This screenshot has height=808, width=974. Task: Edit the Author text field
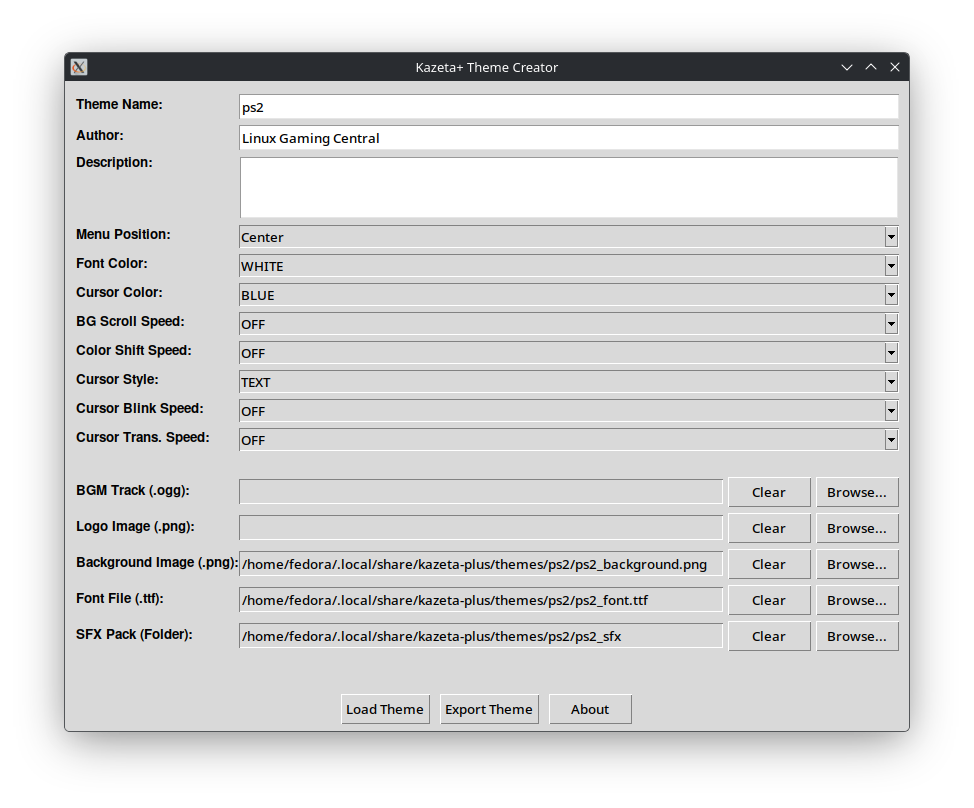coord(568,138)
